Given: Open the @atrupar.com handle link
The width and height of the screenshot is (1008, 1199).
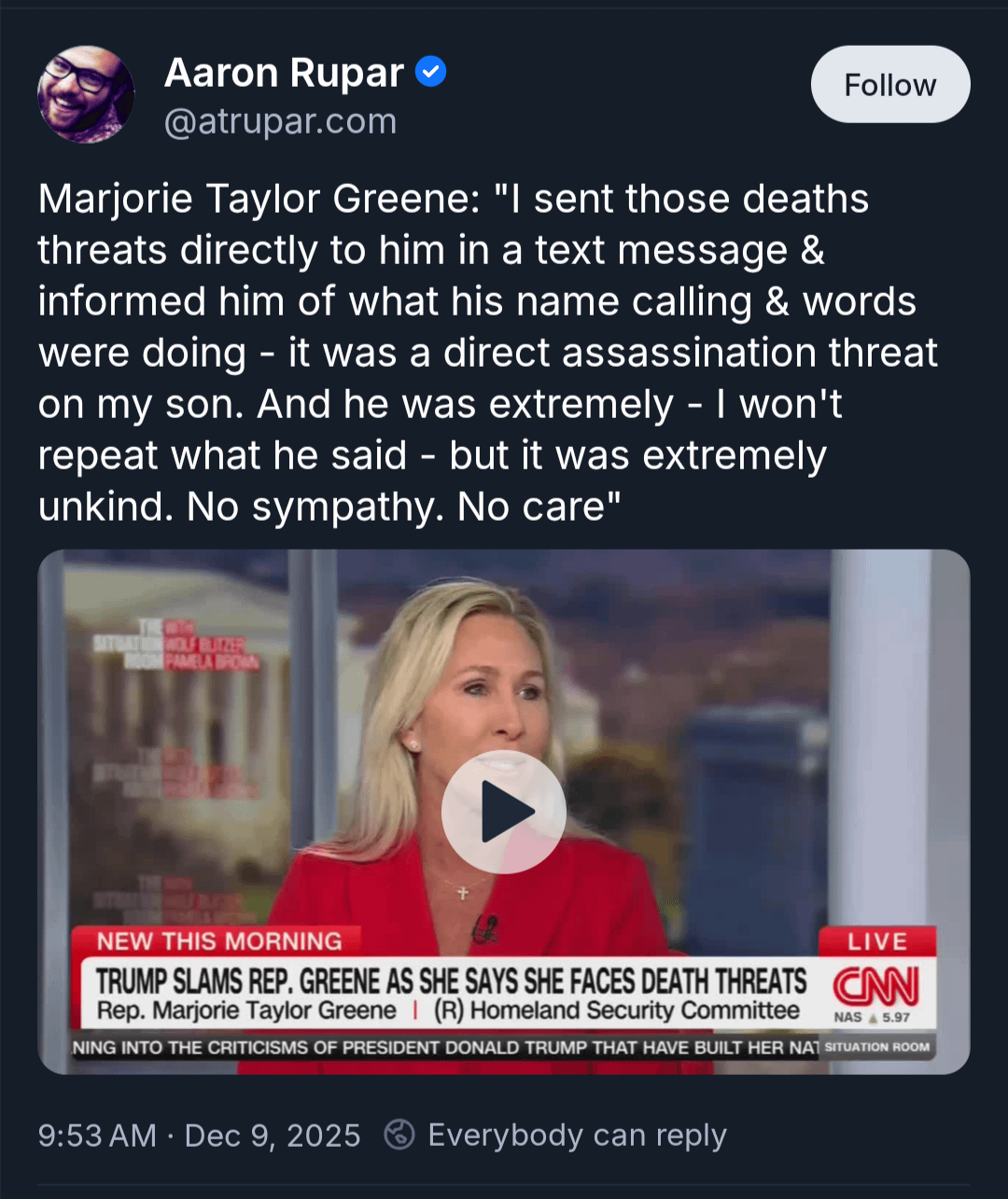Looking at the screenshot, I should pyautogui.click(x=280, y=121).
